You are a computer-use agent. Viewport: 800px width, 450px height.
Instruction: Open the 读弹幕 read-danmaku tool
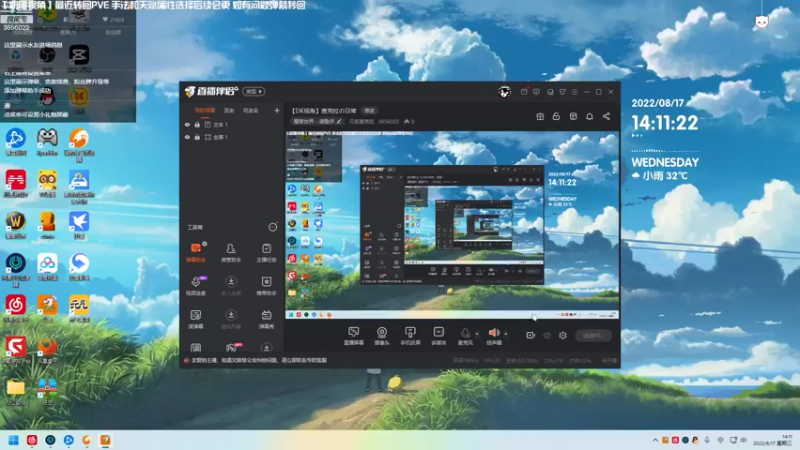pyautogui.click(x=196, y=319)
